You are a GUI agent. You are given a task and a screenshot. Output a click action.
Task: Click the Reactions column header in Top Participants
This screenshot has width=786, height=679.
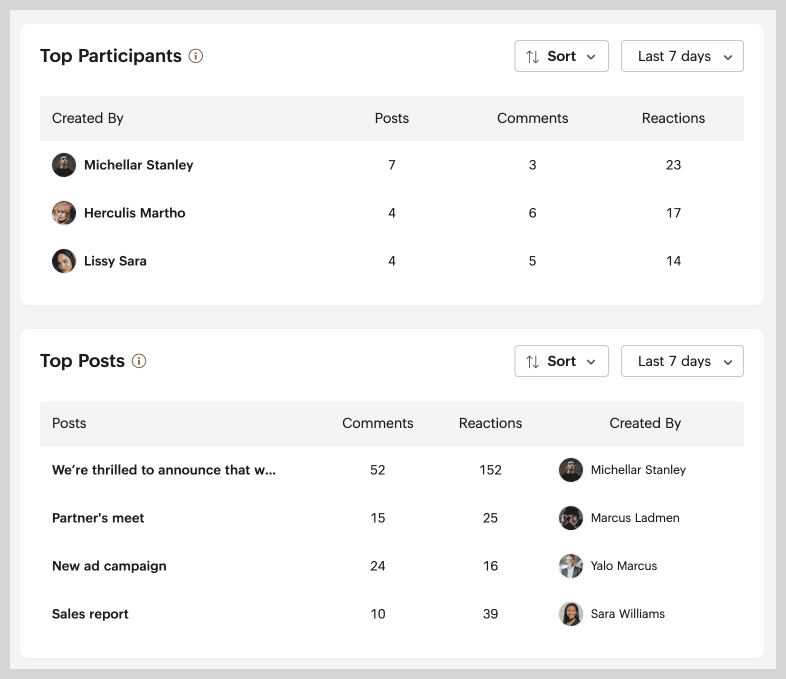pyautogui.click(x=673, y=118)
